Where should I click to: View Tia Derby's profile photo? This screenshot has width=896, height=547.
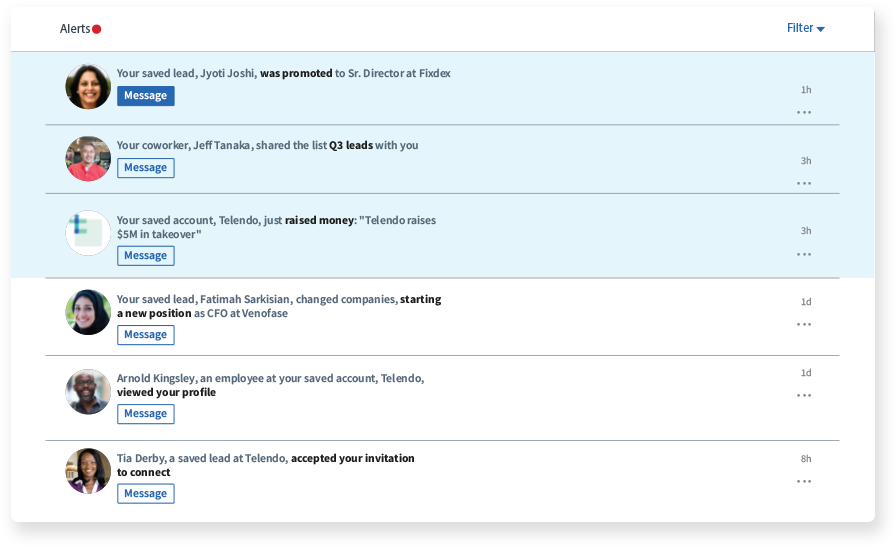[x=88, y=471]
